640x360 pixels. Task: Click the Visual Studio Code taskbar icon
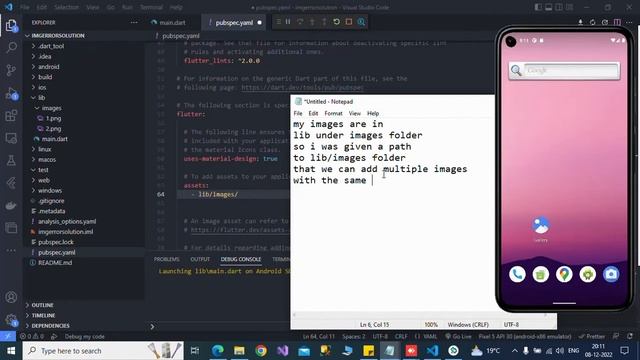432,351
